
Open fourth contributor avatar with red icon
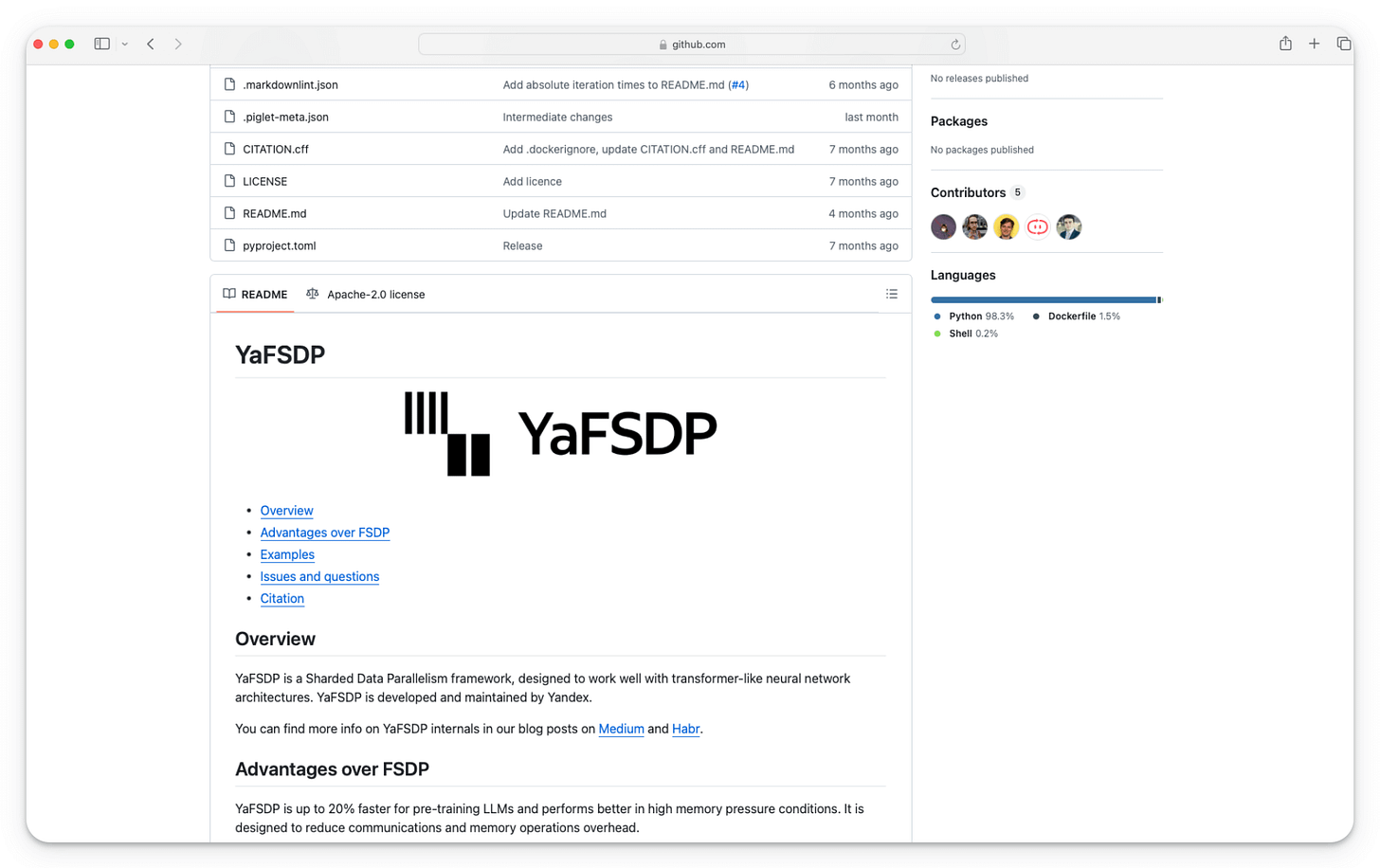point(1037,227)
